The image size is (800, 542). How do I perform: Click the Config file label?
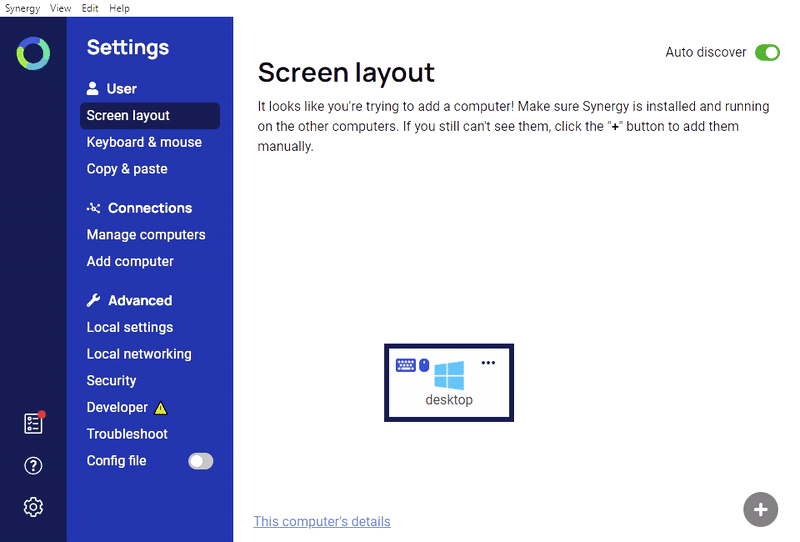(116, 461)
